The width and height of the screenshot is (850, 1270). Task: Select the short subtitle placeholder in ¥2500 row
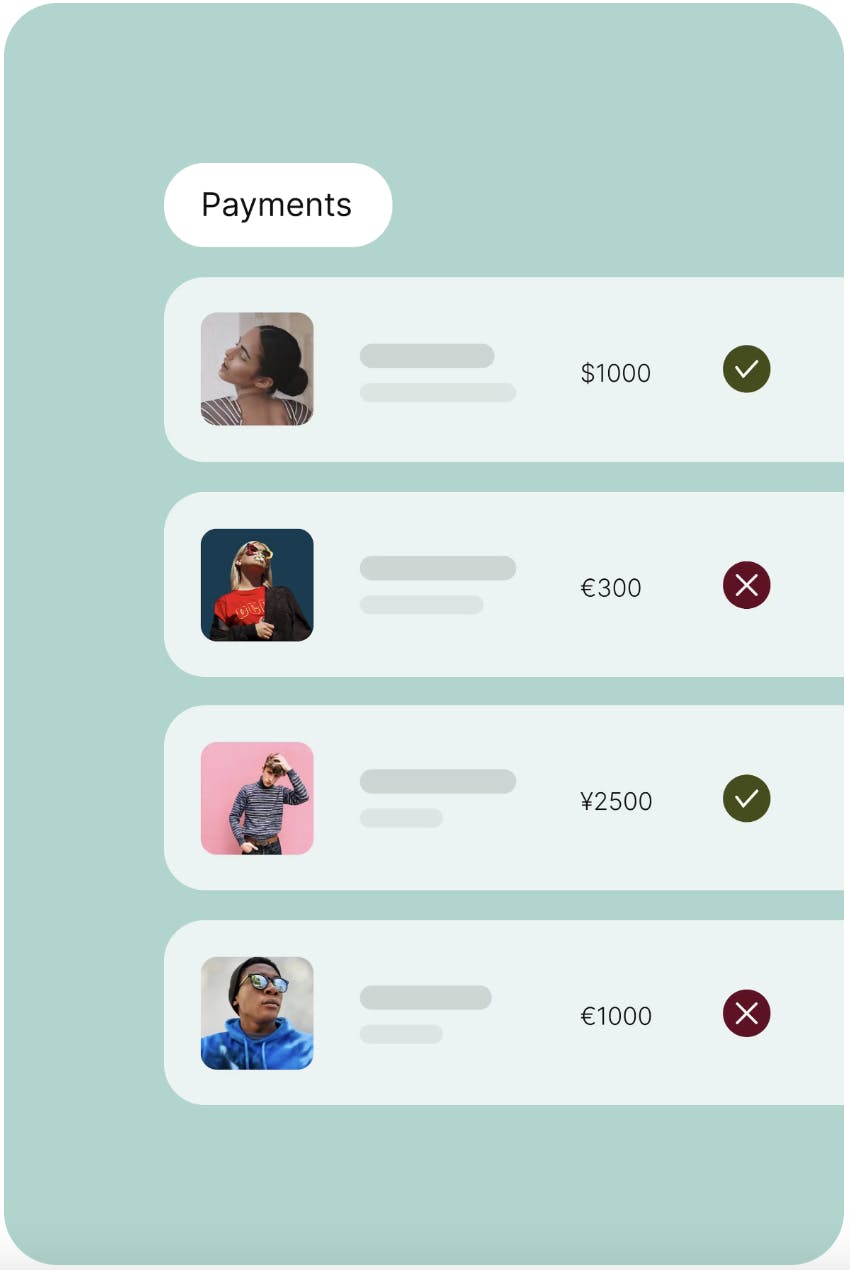401,818
